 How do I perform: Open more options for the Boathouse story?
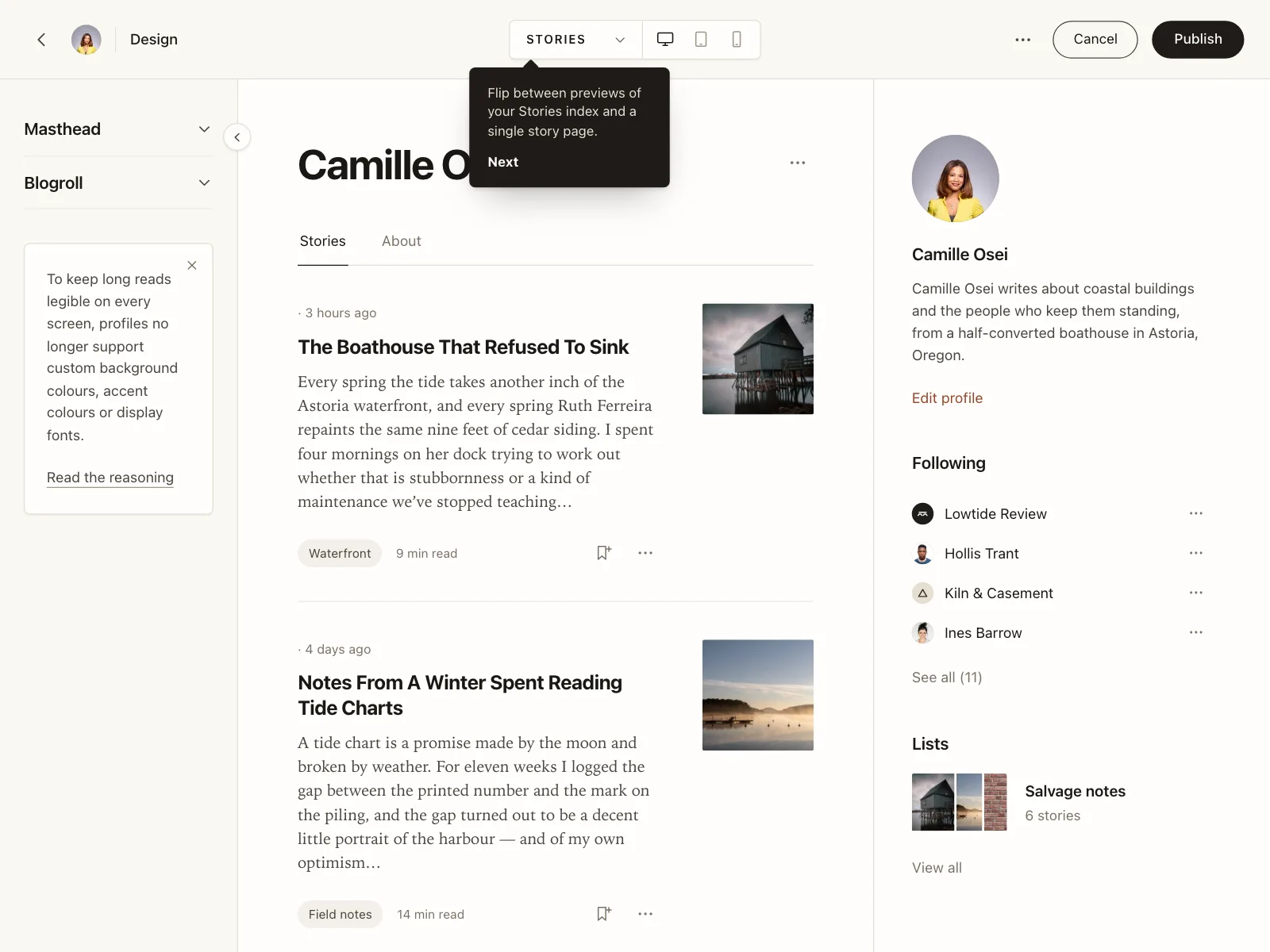click(645, 553)
